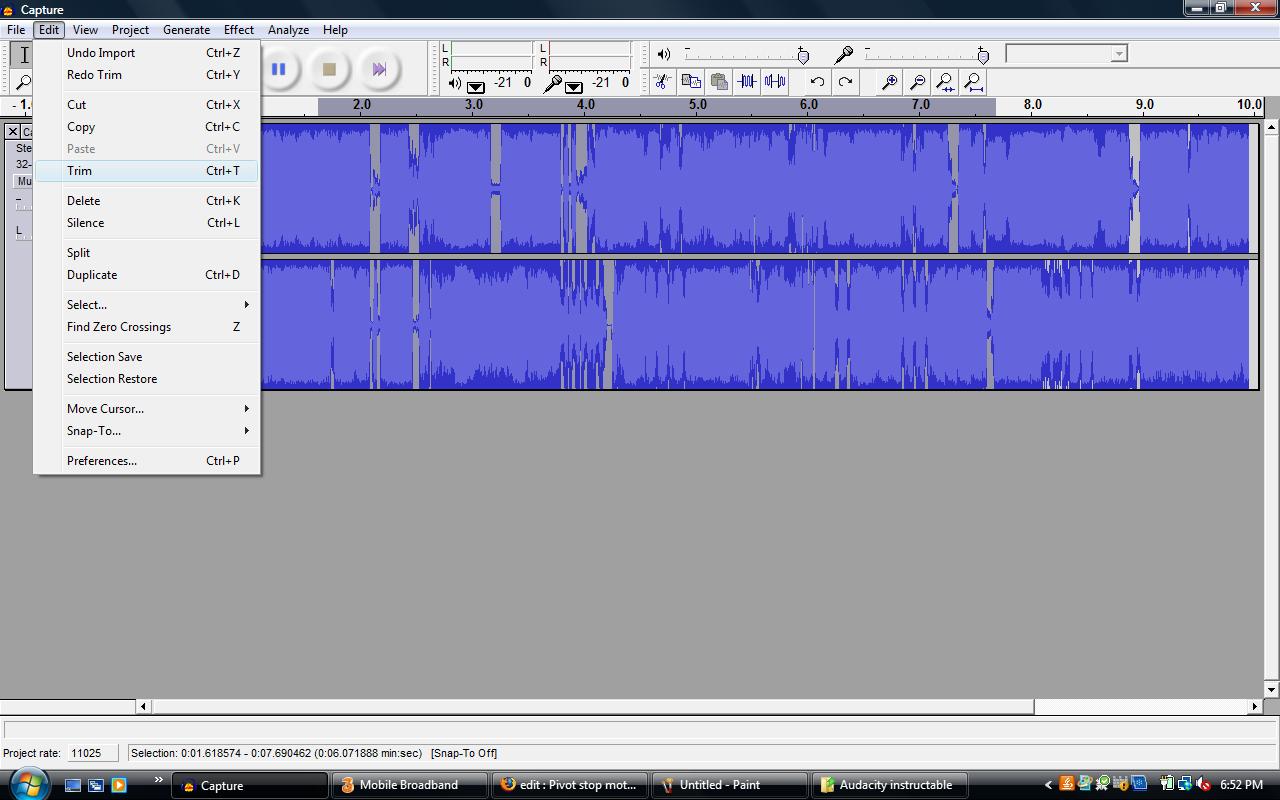Switch to Mobile Broadband taskbar button
Screen dimensions: 1280x800
[409, 785]
